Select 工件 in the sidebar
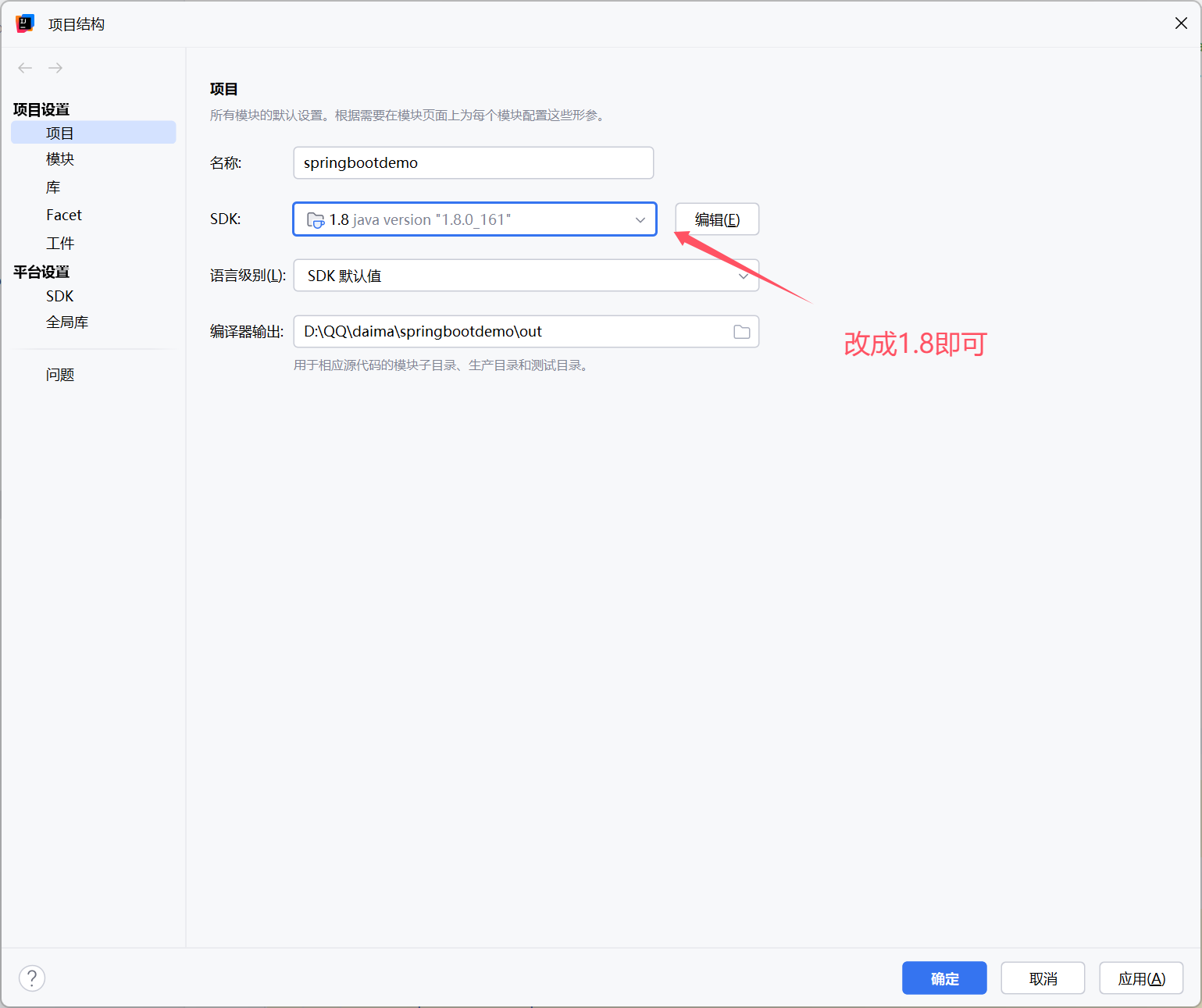The image size is (1202, 1008). (60, 243)
